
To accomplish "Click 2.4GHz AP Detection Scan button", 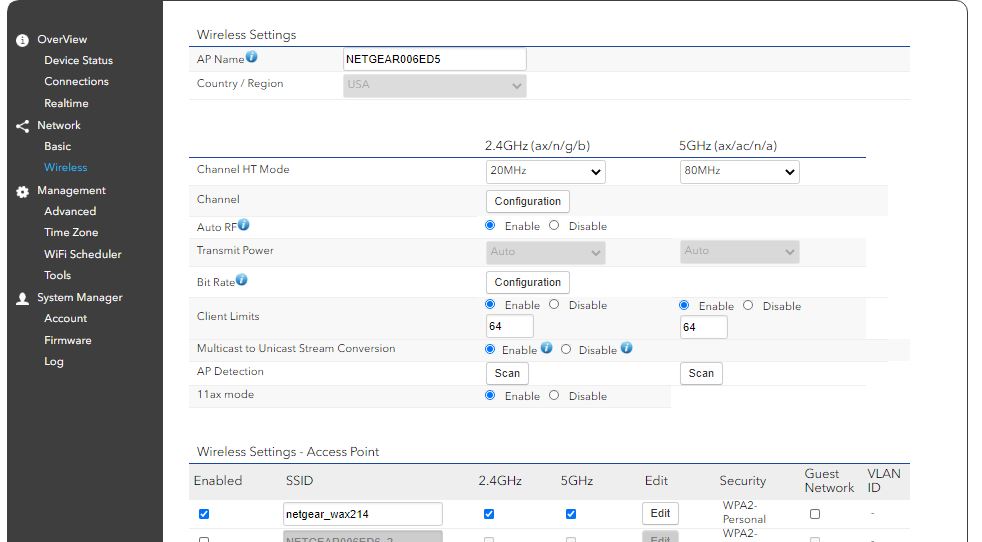I will 507,373.
